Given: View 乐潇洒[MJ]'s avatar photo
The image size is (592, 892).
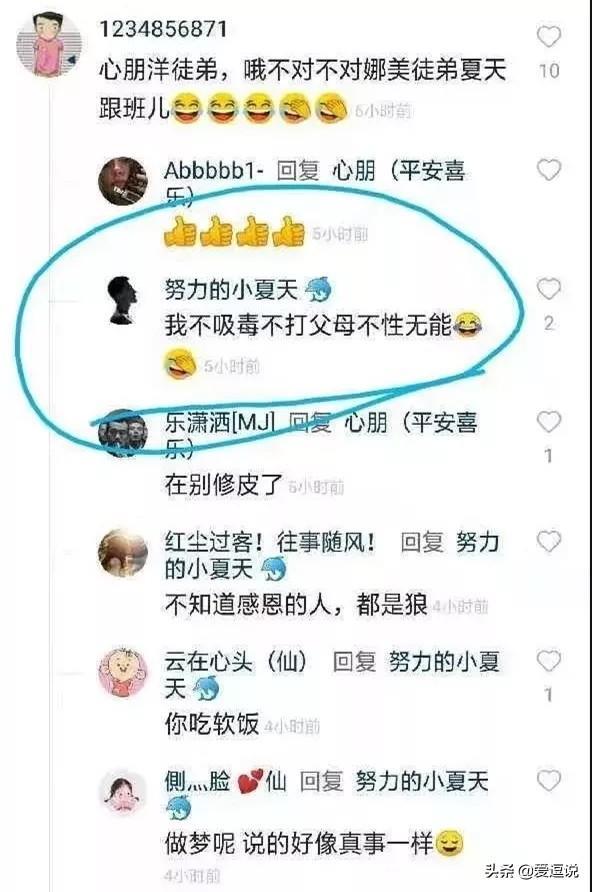Looking at the screenshot, I should (x=123, y=433).
